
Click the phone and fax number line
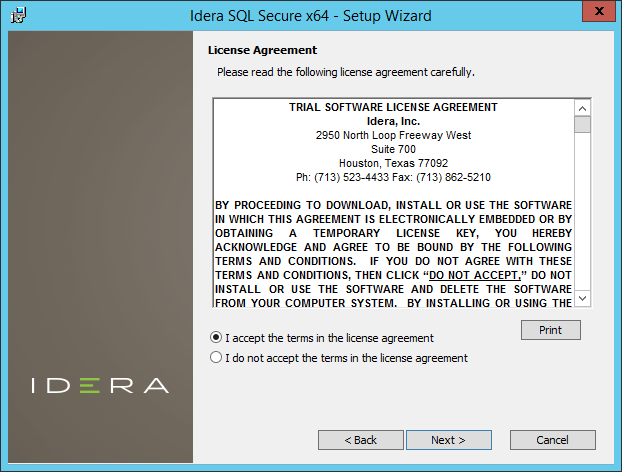pos(393,177)
